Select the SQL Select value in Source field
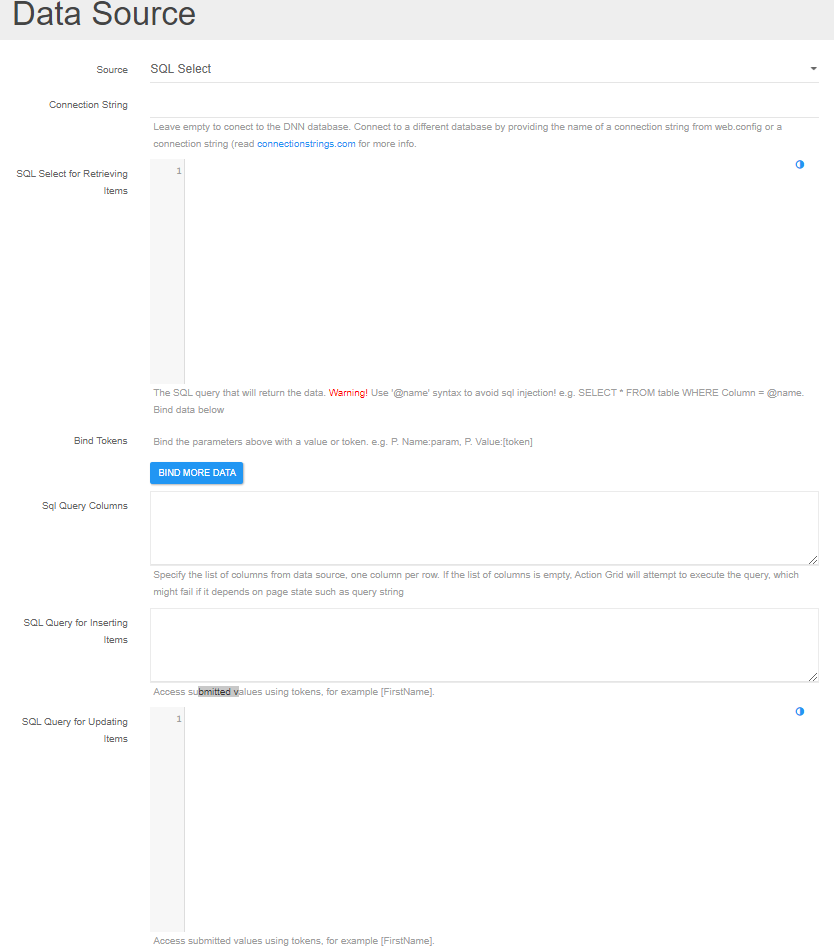The width and height of the screenshot is (834, 949). click(180, 68)
